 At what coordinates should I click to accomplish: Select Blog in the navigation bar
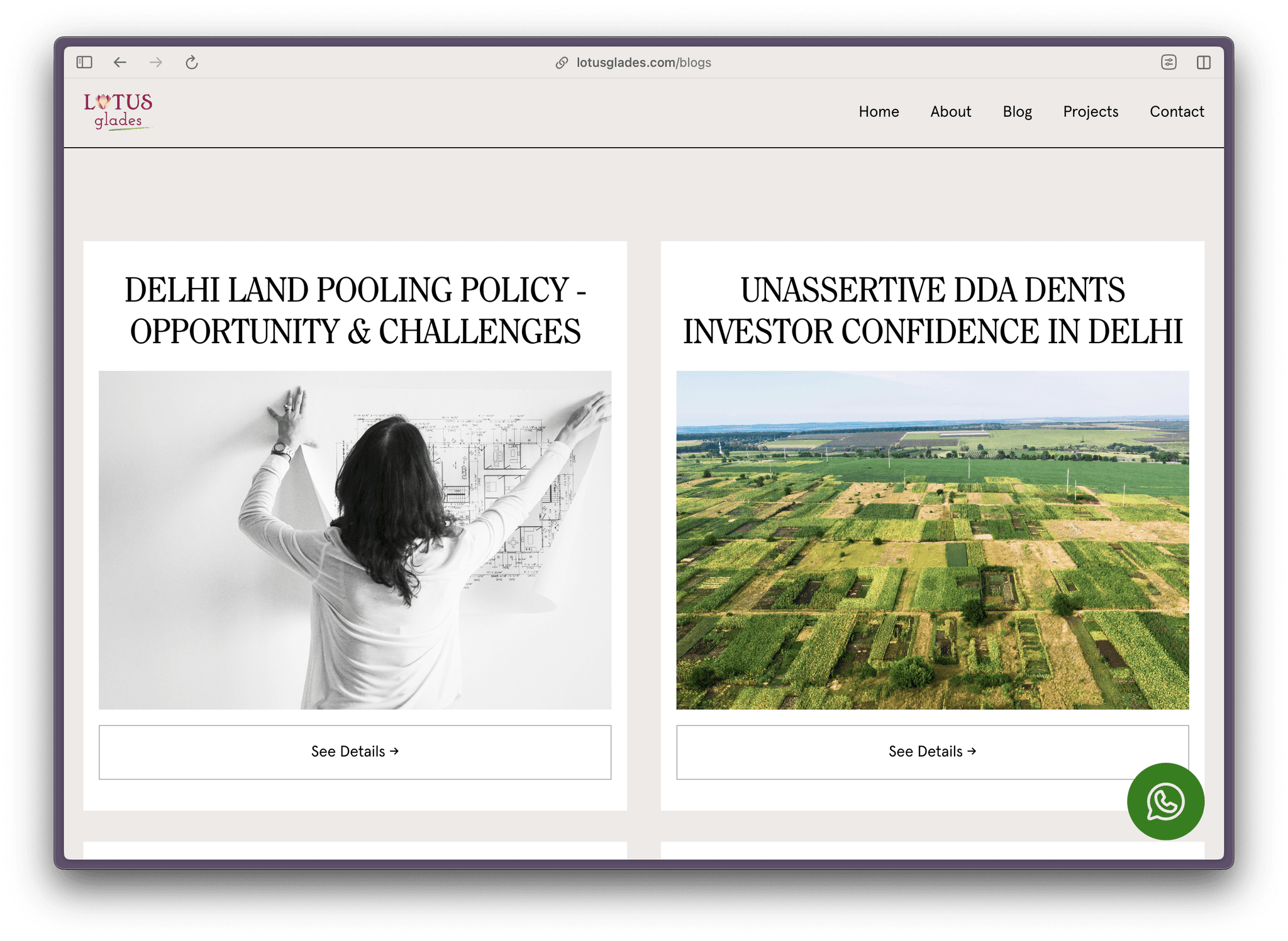(1017, 112)
